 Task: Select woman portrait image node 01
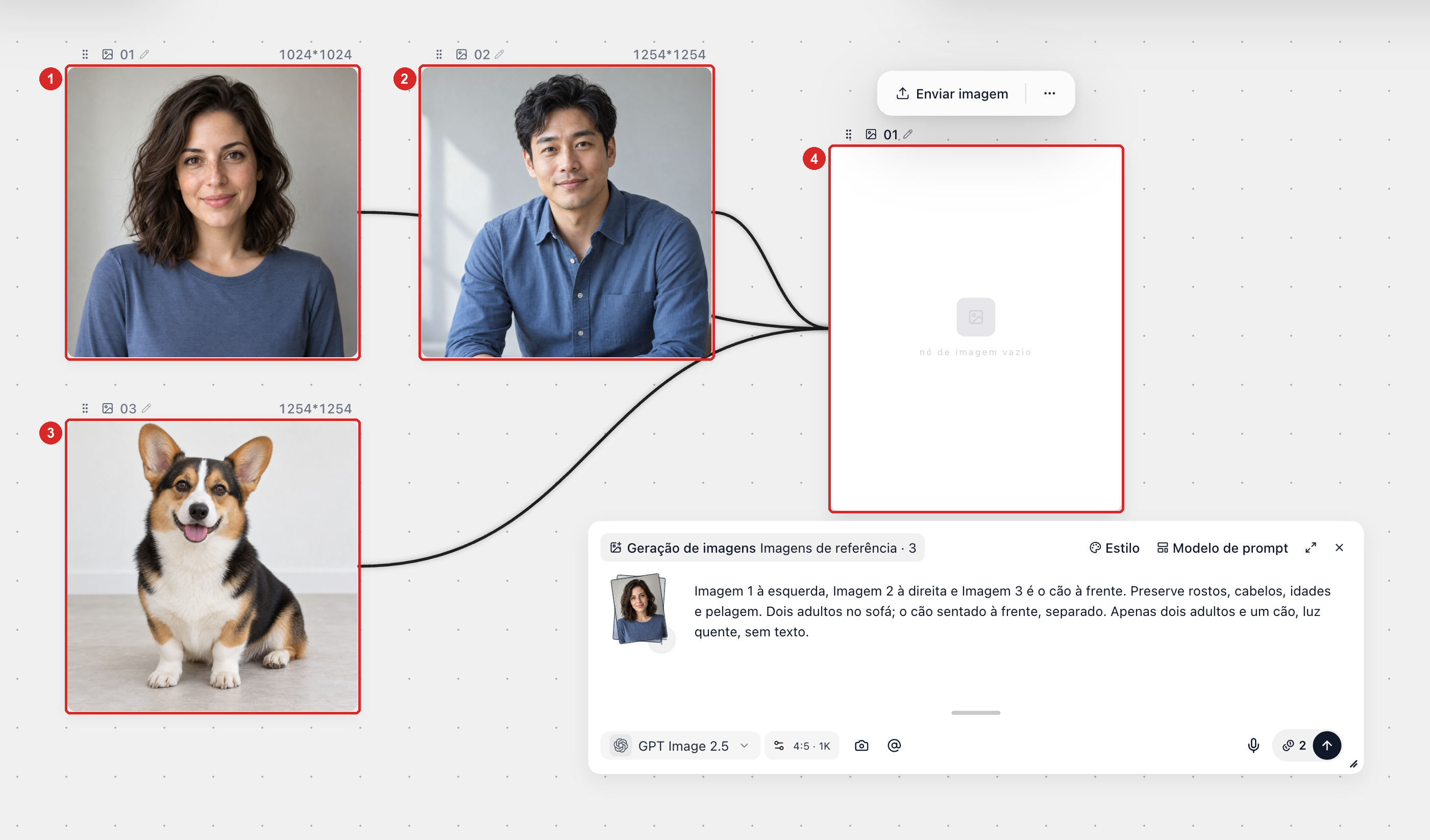(x=213, y=213)
